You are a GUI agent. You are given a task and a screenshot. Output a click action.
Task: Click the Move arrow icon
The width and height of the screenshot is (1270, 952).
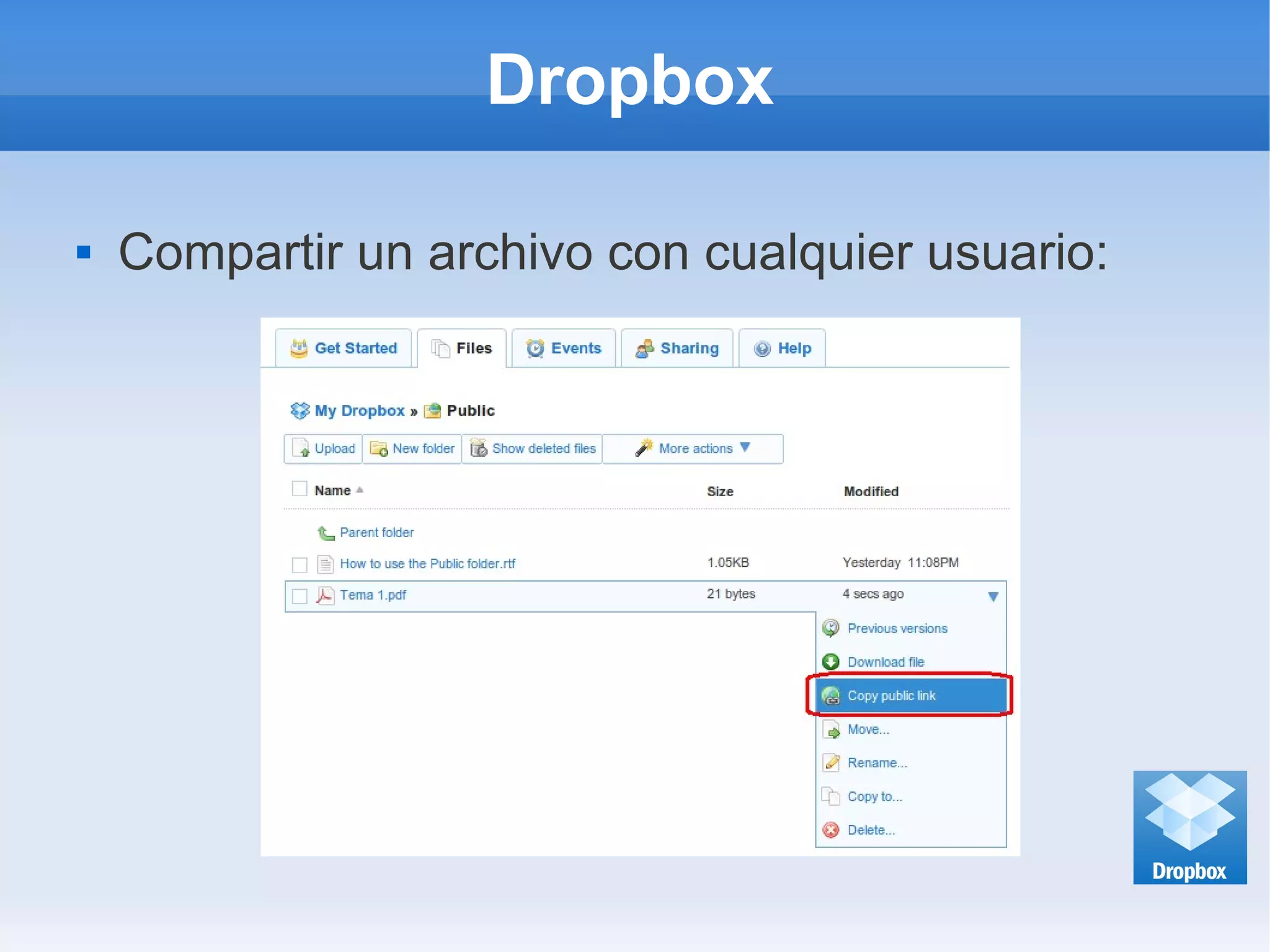click(831, 730)
